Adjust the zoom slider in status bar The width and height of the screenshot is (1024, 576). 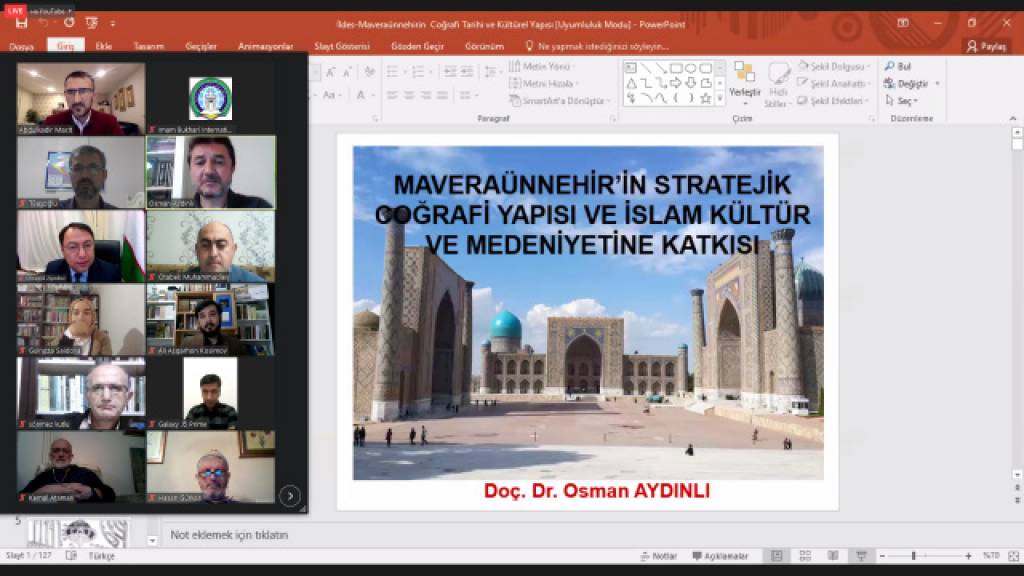(x=913, y=556)
